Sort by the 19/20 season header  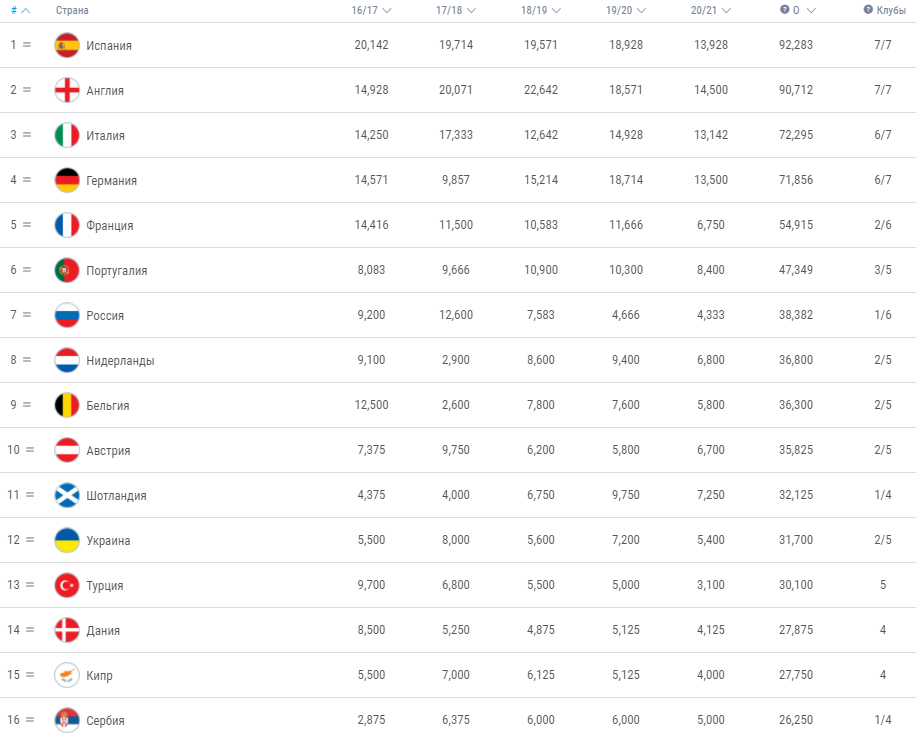click(625, 10)
